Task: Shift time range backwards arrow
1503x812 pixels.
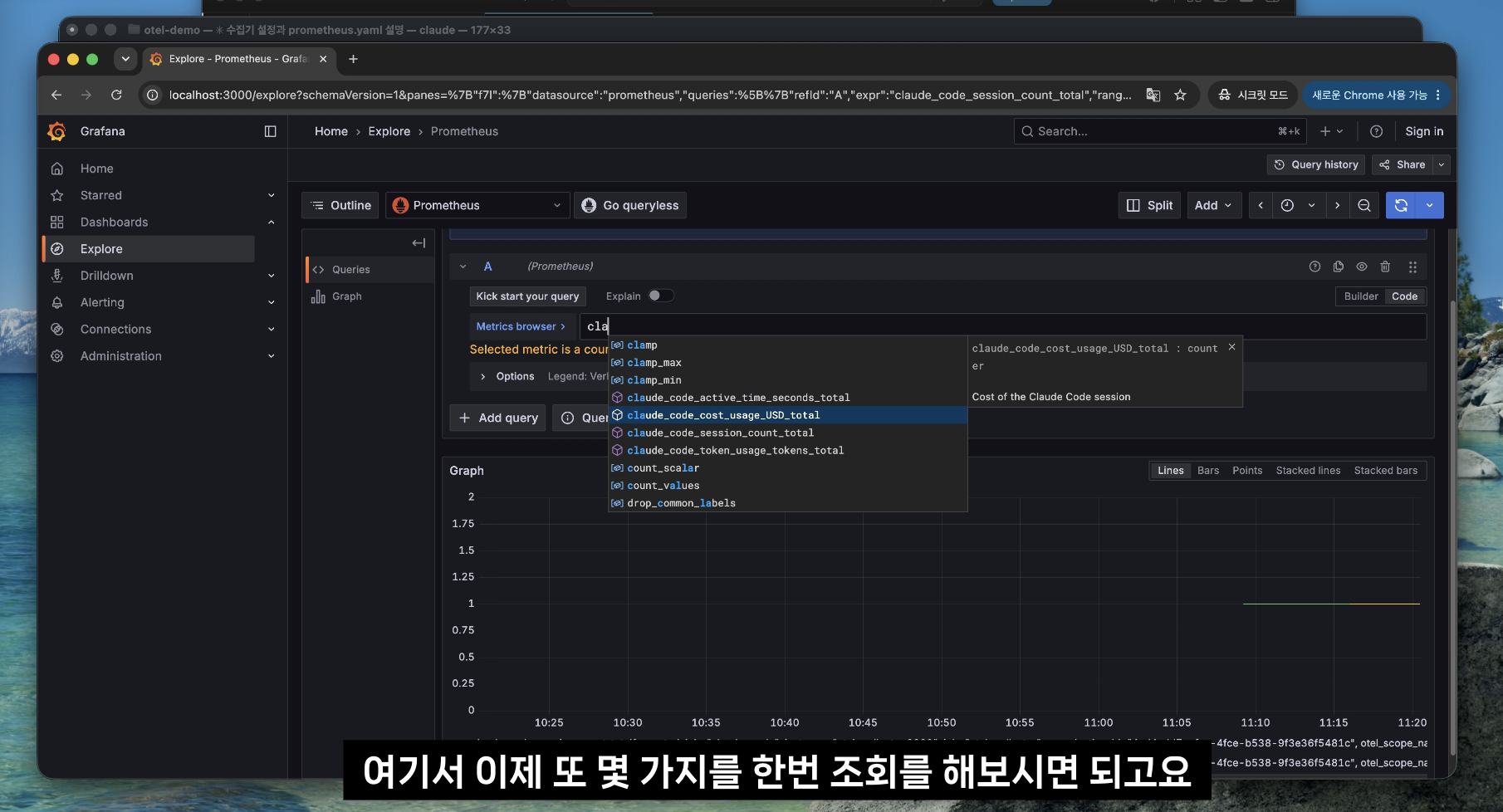Action: click(x=1261, y=205)
